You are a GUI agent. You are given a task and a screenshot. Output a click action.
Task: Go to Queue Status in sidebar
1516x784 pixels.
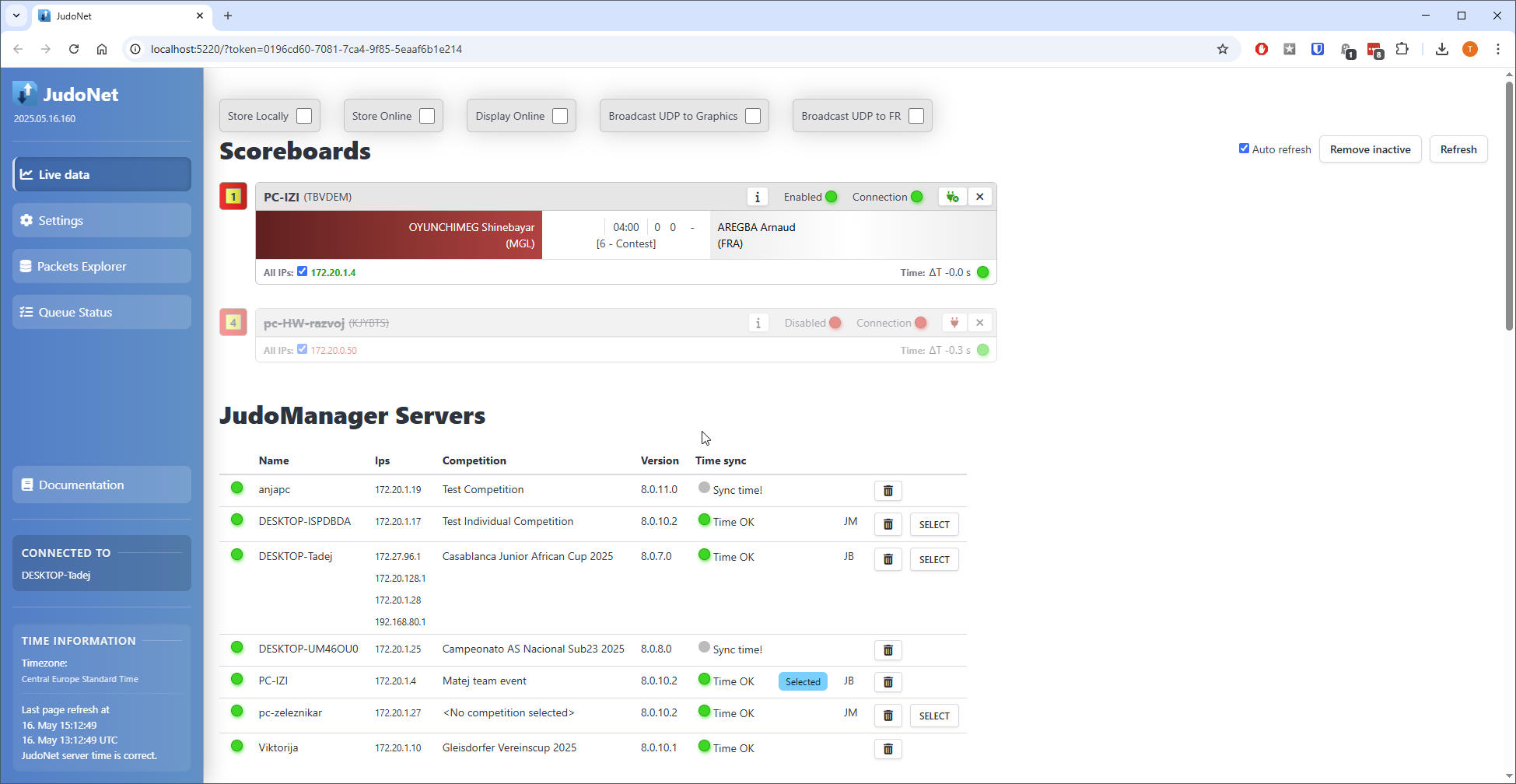(x=102, y=312)
